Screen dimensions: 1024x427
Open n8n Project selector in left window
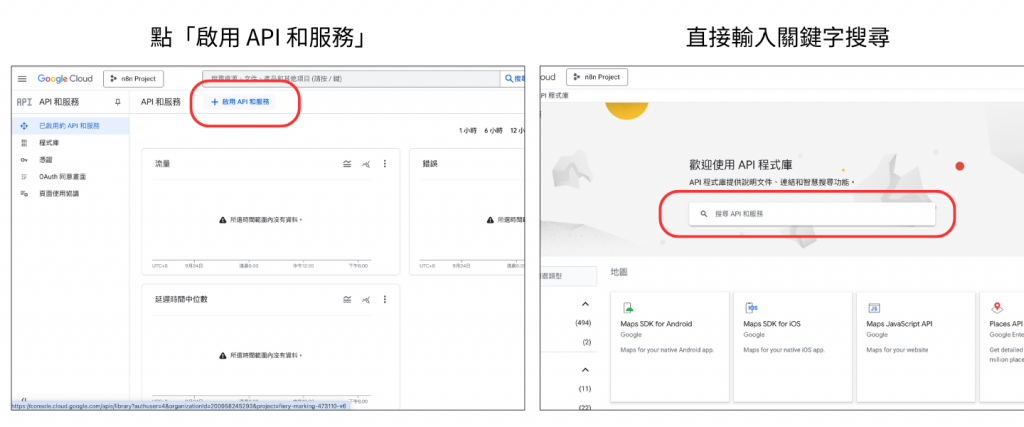pos(133,78)
